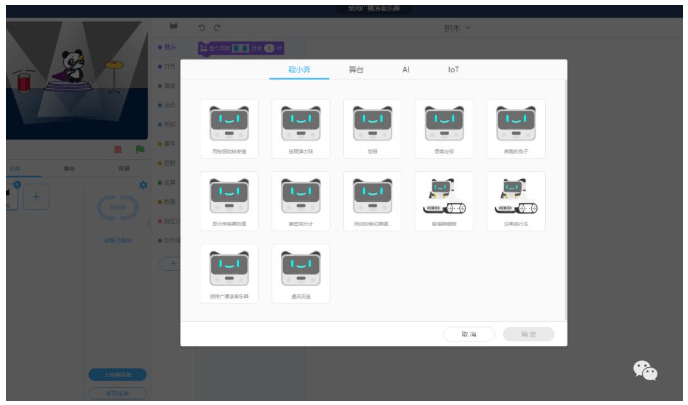Open the AI examples tab
688x405 pixels.
(406, 69)
